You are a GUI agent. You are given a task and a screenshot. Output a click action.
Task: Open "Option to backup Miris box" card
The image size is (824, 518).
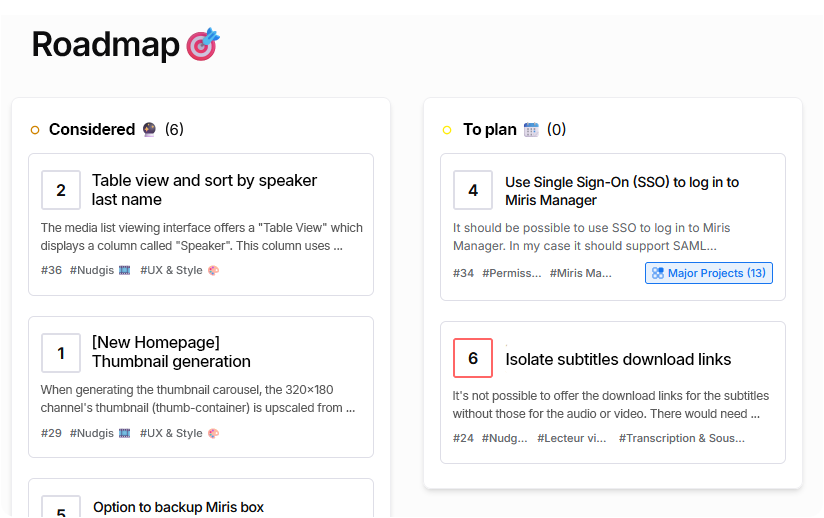click(x=178, y=507)
